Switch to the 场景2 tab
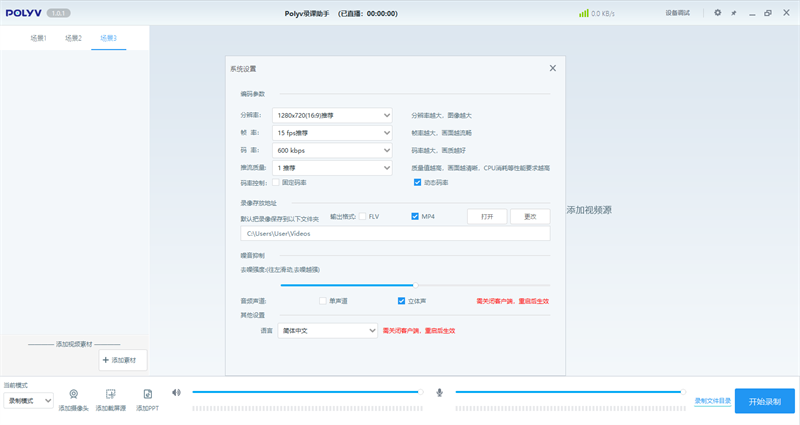Image resolution: width=800 pixels, height=425 pixels. [x=73, y=38]
